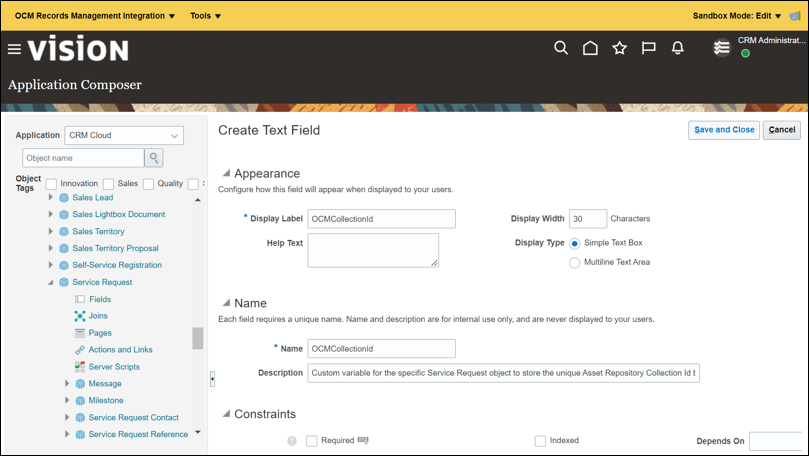Click the Server Scripts icon

[x=80, y=367]
